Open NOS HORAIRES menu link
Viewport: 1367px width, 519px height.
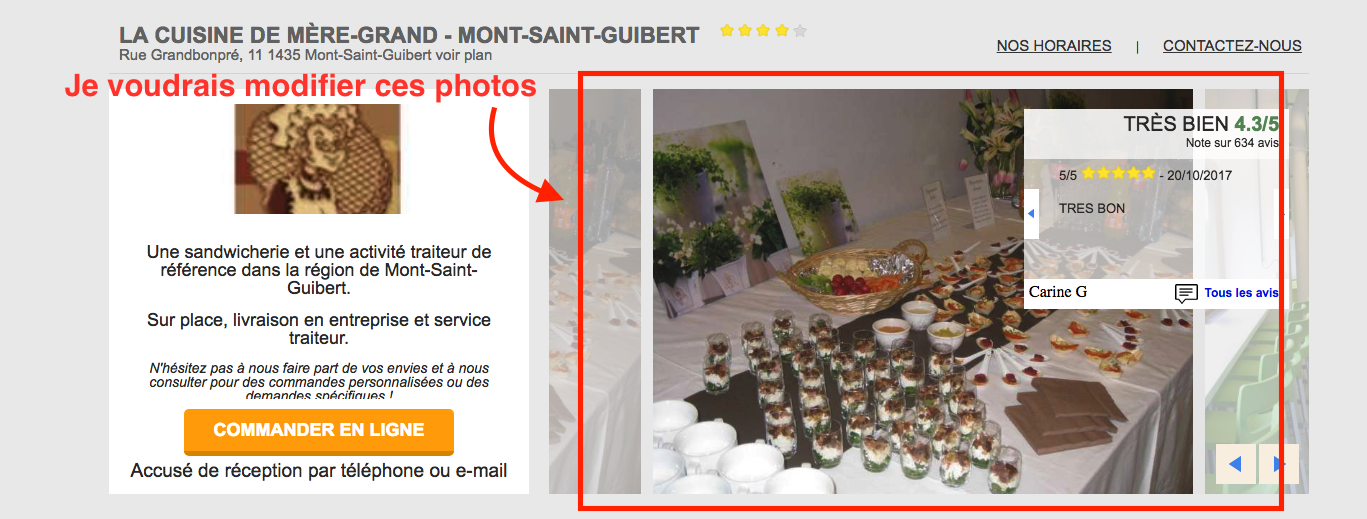point(1054,46)
